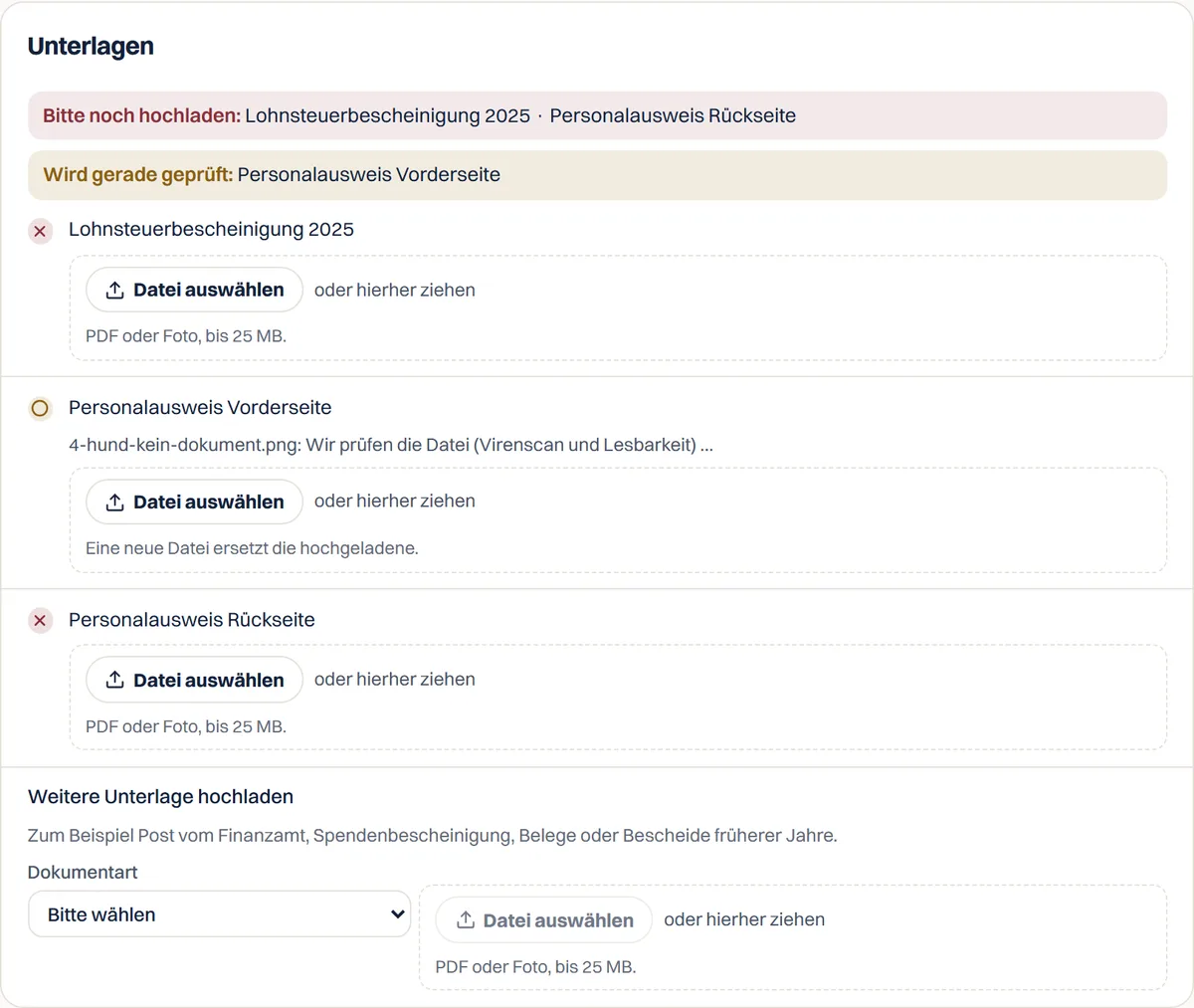Click 'oder hierher ziehen' in the Weitere Unterlage drop zone
Image resolution: width=1194 pixels, height=1008 pixels.
point(744,919)
